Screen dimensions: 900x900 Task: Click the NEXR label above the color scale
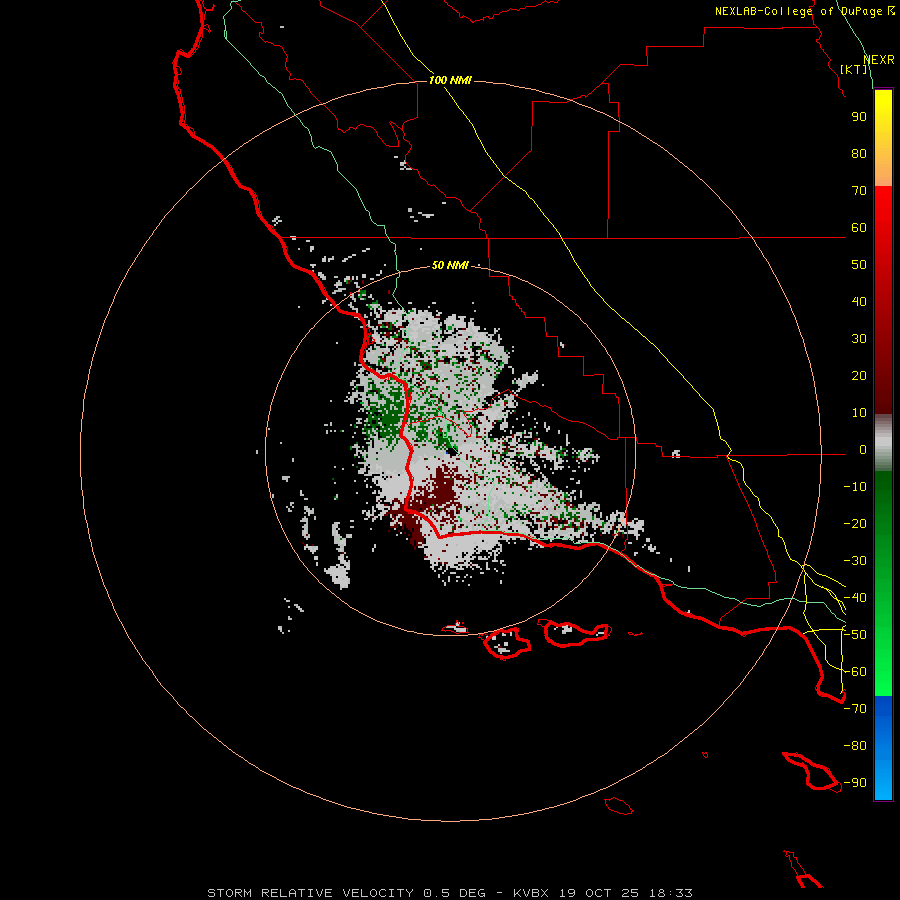[x=879, y=60]
